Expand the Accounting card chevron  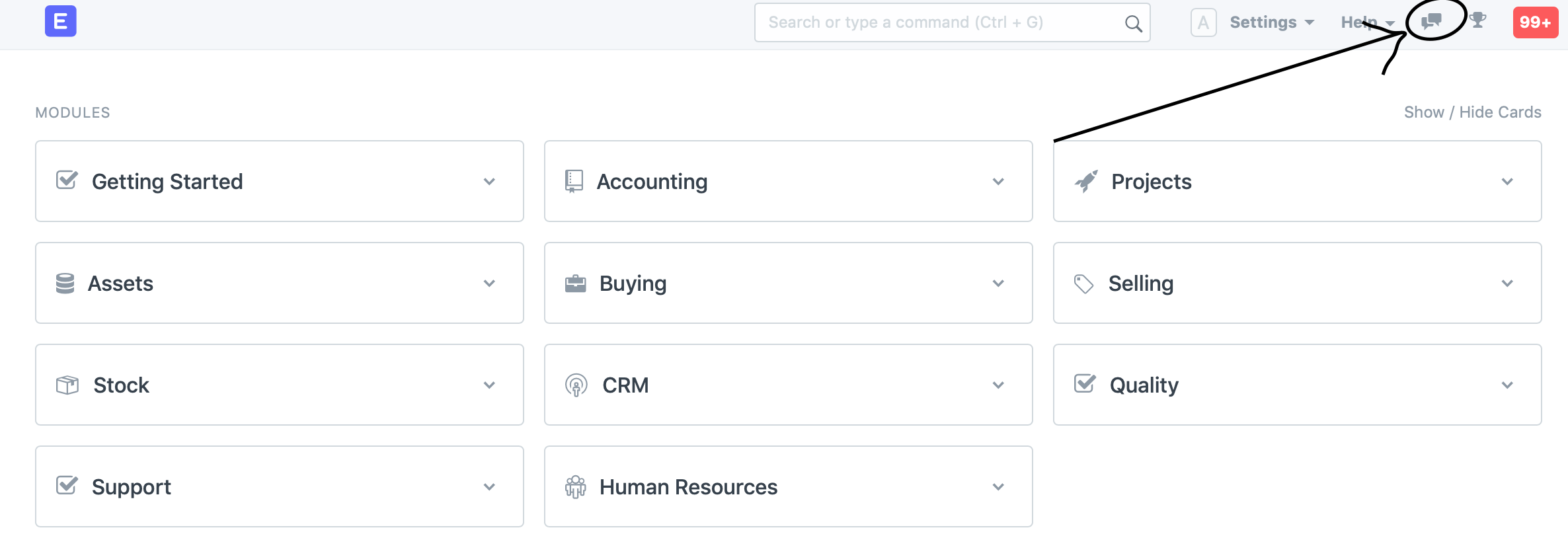point(998,182)
